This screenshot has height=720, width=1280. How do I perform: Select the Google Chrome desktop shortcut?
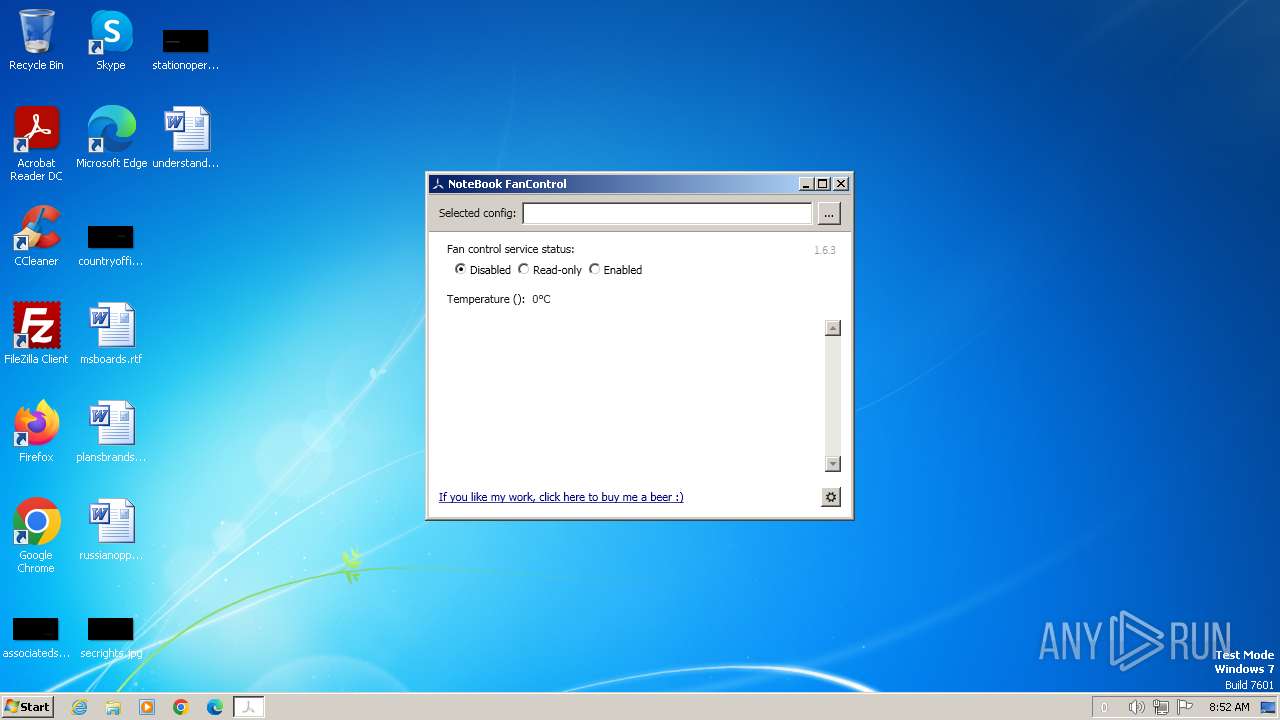coord(36,537)
